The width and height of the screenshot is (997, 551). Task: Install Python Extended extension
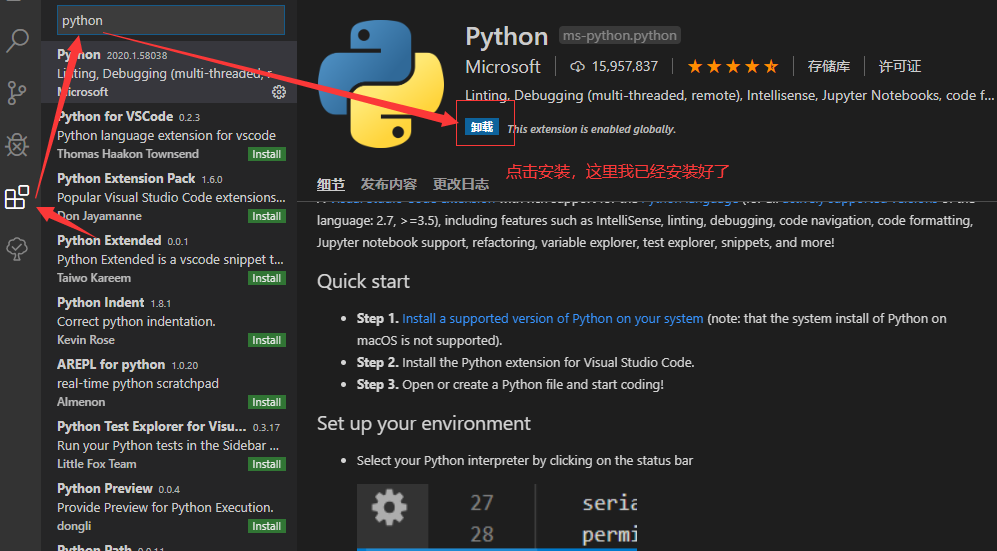pos(266,278)
